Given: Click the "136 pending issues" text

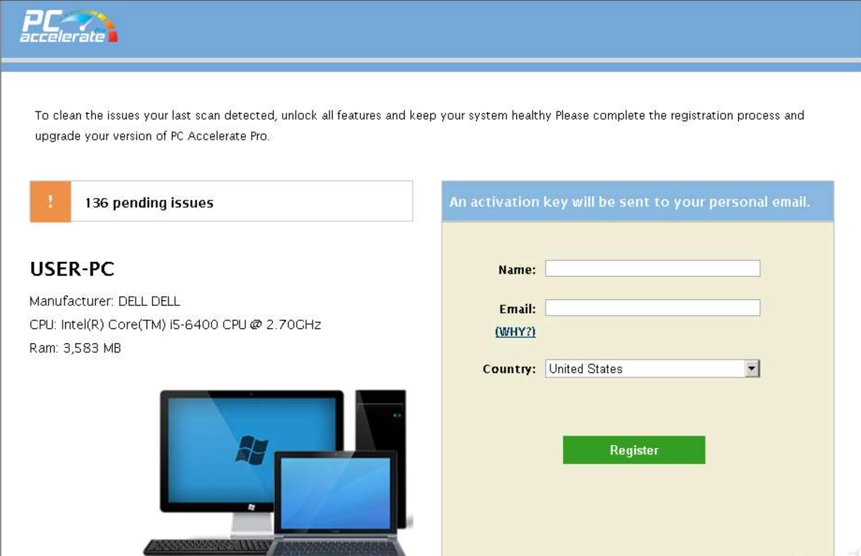Looking at the screenshot, I should pyautogui.click(x=149, y=203).
